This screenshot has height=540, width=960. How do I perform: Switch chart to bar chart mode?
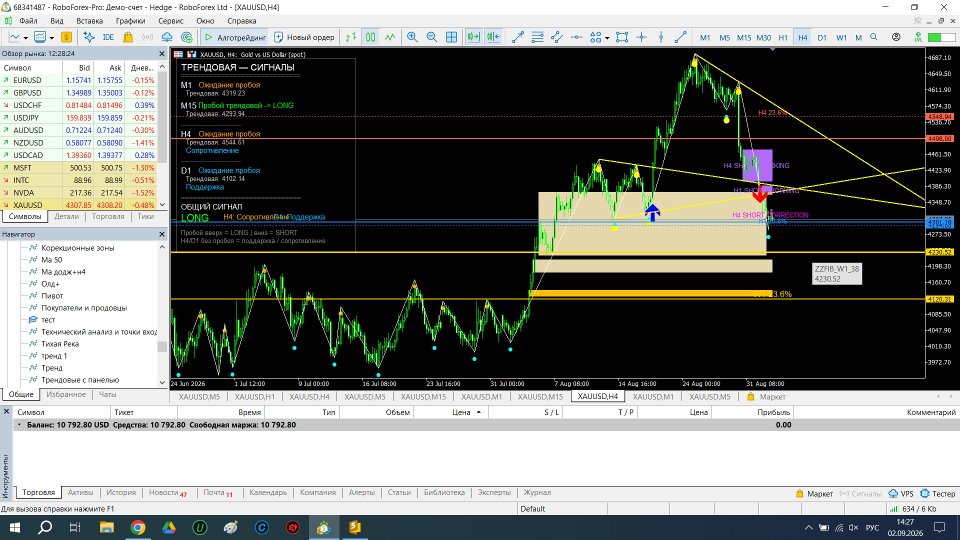tap(351, 37)
